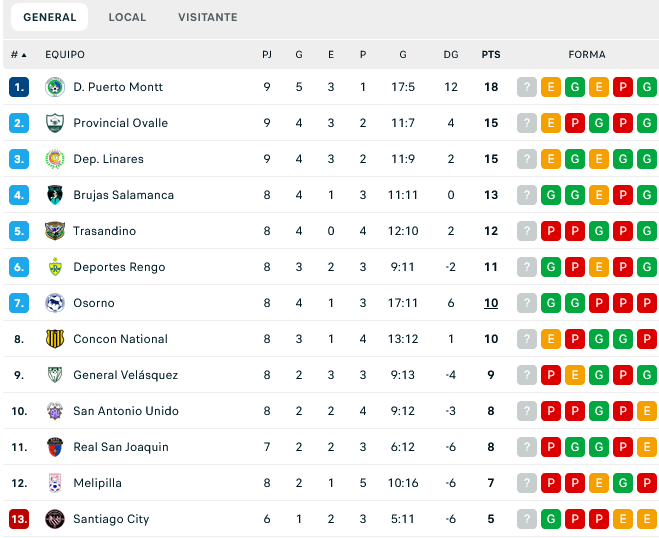The height and width of the screenshot is (538, 659).
Task: Open the Dep. Linares team link
Action: 108,159
